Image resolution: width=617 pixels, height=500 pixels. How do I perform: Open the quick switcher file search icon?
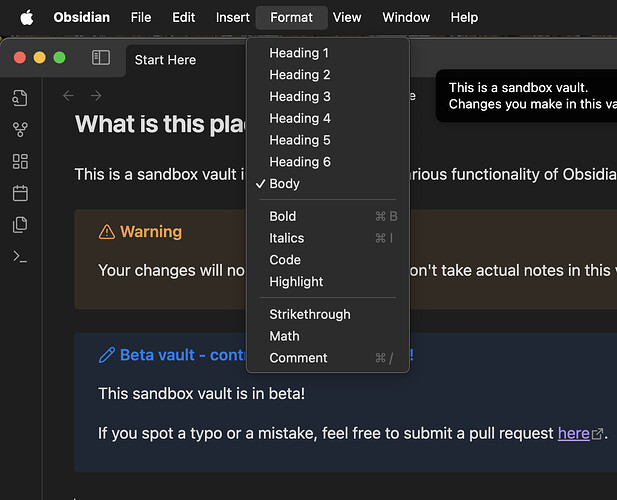point(20,98)
